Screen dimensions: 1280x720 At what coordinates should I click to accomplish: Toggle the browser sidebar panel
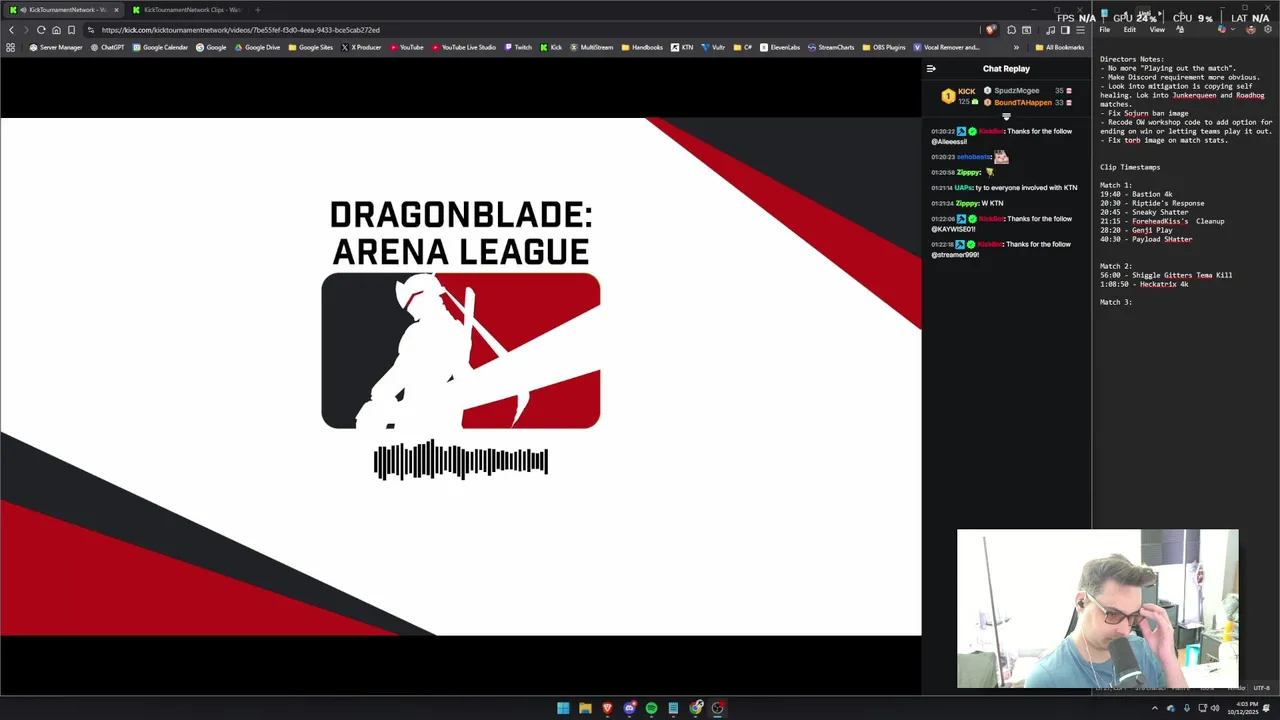pos(1065,30)
